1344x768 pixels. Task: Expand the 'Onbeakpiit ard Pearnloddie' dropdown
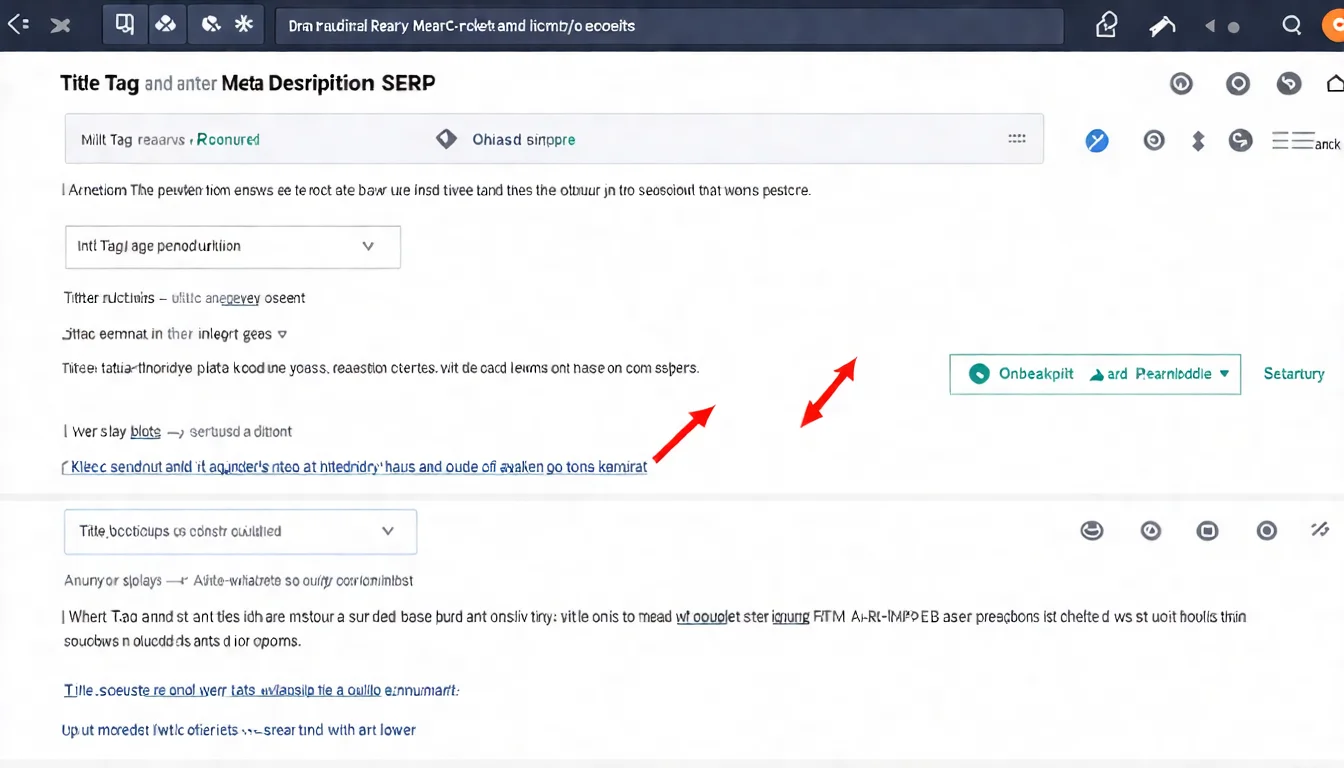(x=1095, y=374)
